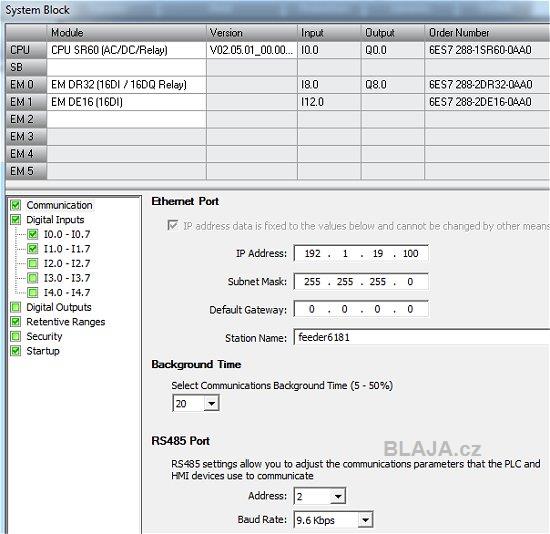The height and width of the screenshot is (534, 550).
Task: Click the IP Address field
Action: pyautogui.click(x=361, y=253)
